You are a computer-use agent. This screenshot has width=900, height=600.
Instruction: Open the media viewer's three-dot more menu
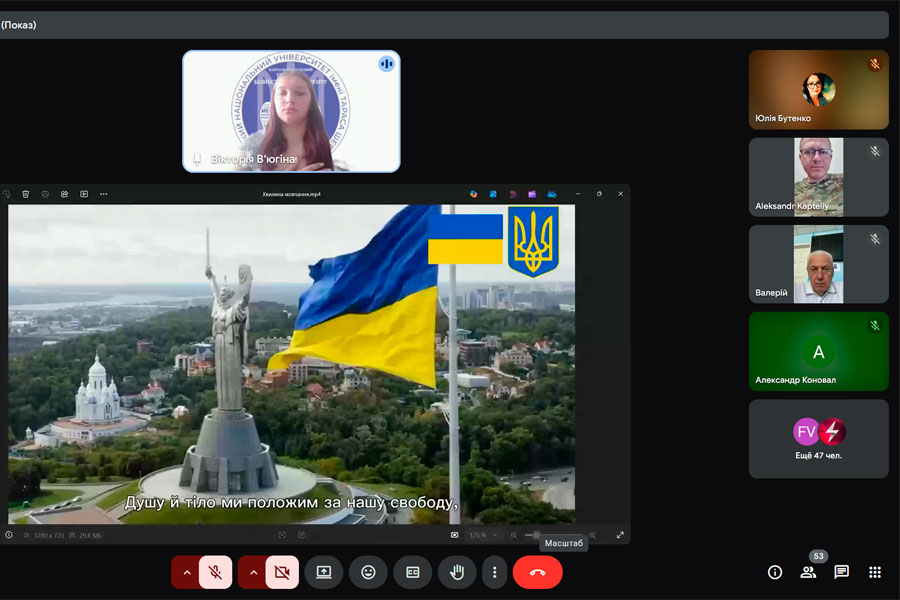pyautogui.click(x=103, y=194)
